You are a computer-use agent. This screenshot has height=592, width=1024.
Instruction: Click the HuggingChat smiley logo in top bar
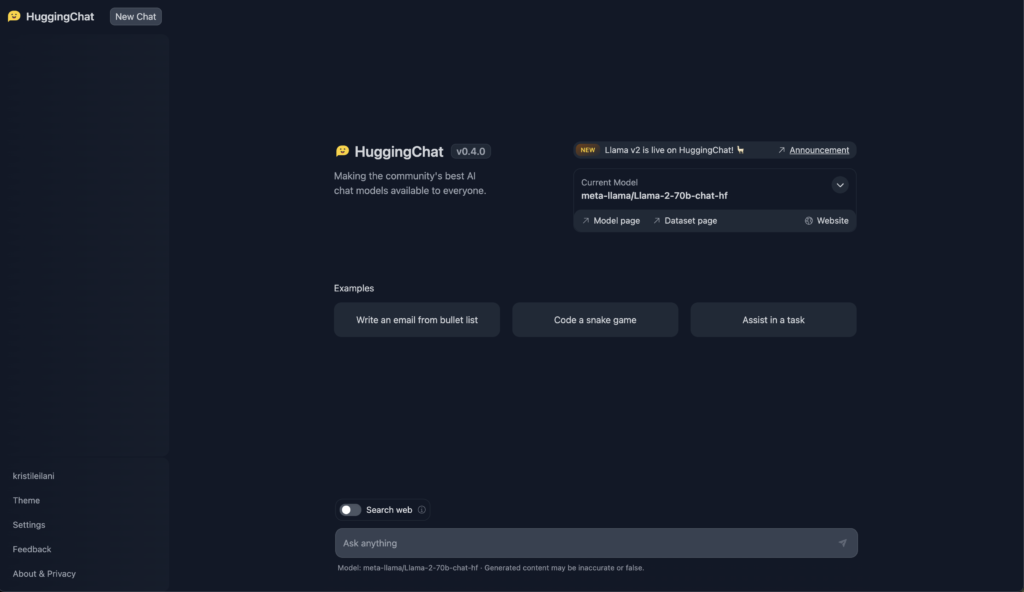pos(14,16)
